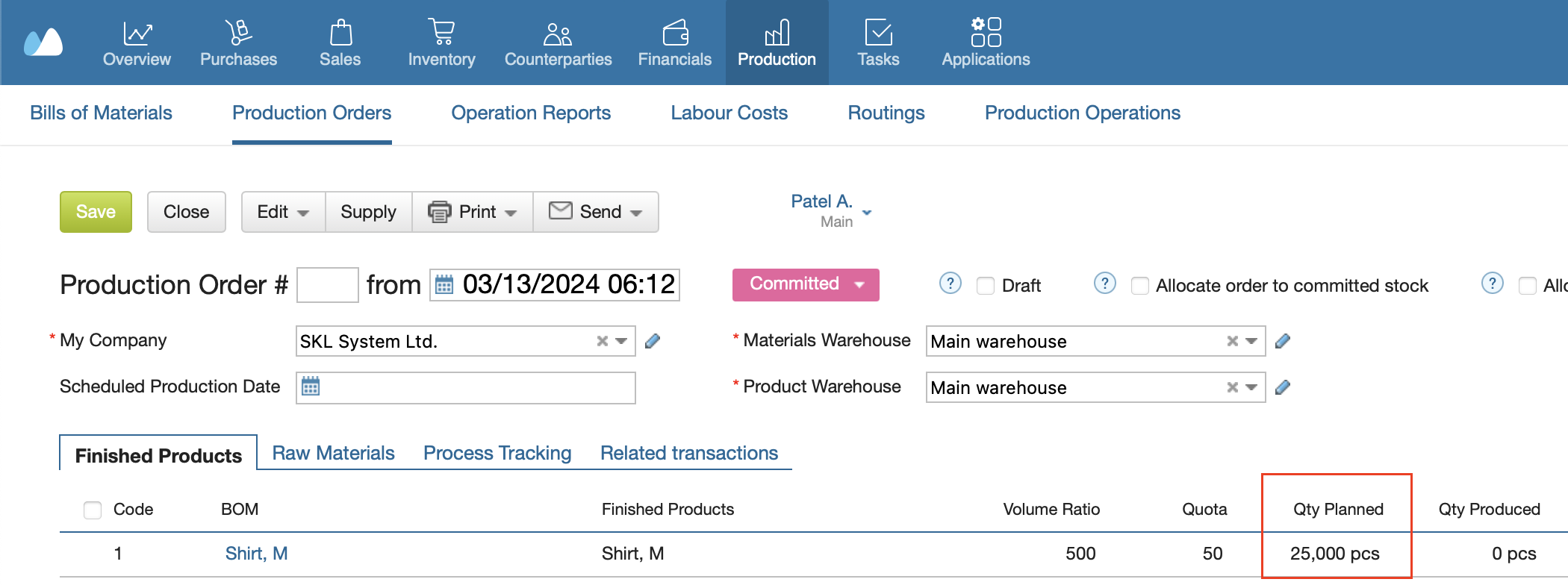Open the Print dropdown
The height and width of the screenshot is (585, 1568).
click(473, 212)
